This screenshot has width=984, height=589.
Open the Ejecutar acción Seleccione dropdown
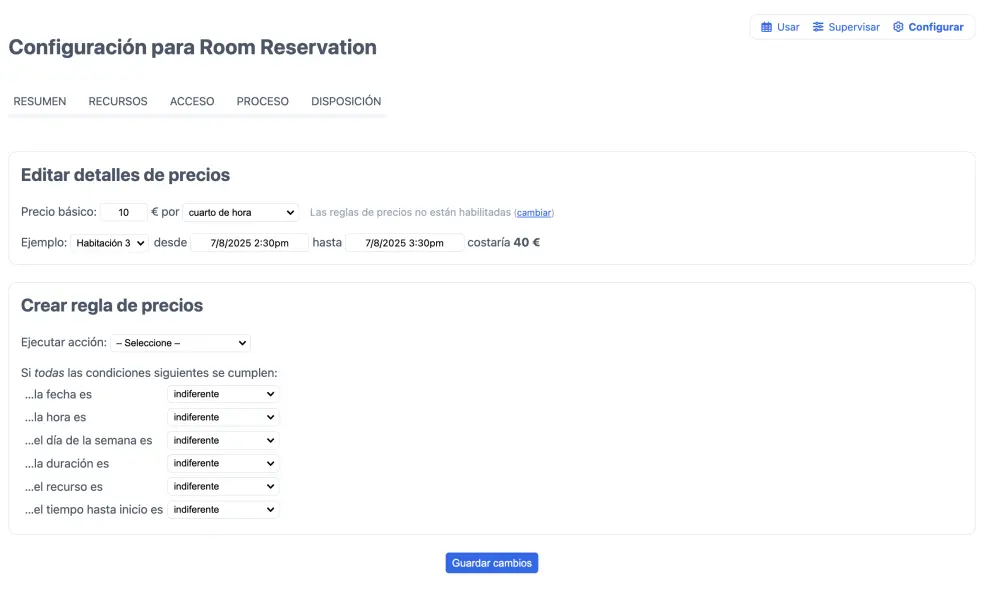181,343
